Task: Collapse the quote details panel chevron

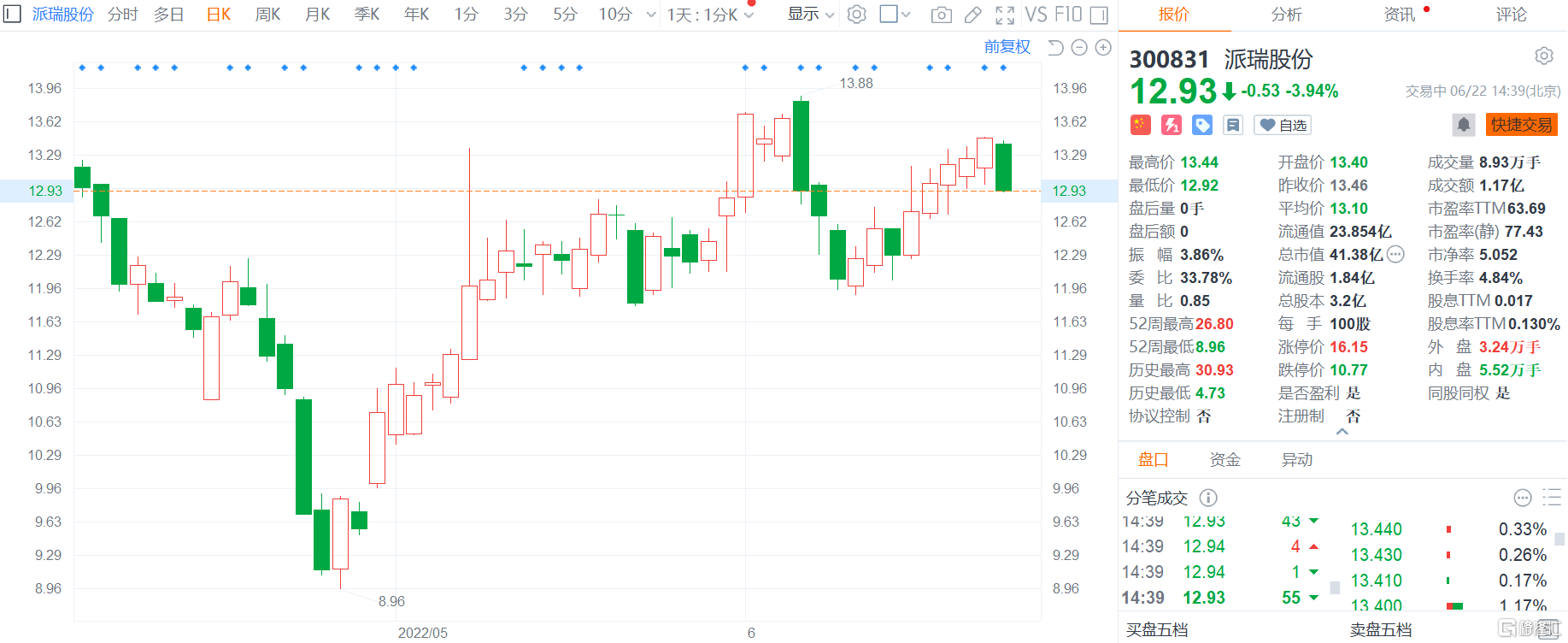Action: coord(1342,432)
